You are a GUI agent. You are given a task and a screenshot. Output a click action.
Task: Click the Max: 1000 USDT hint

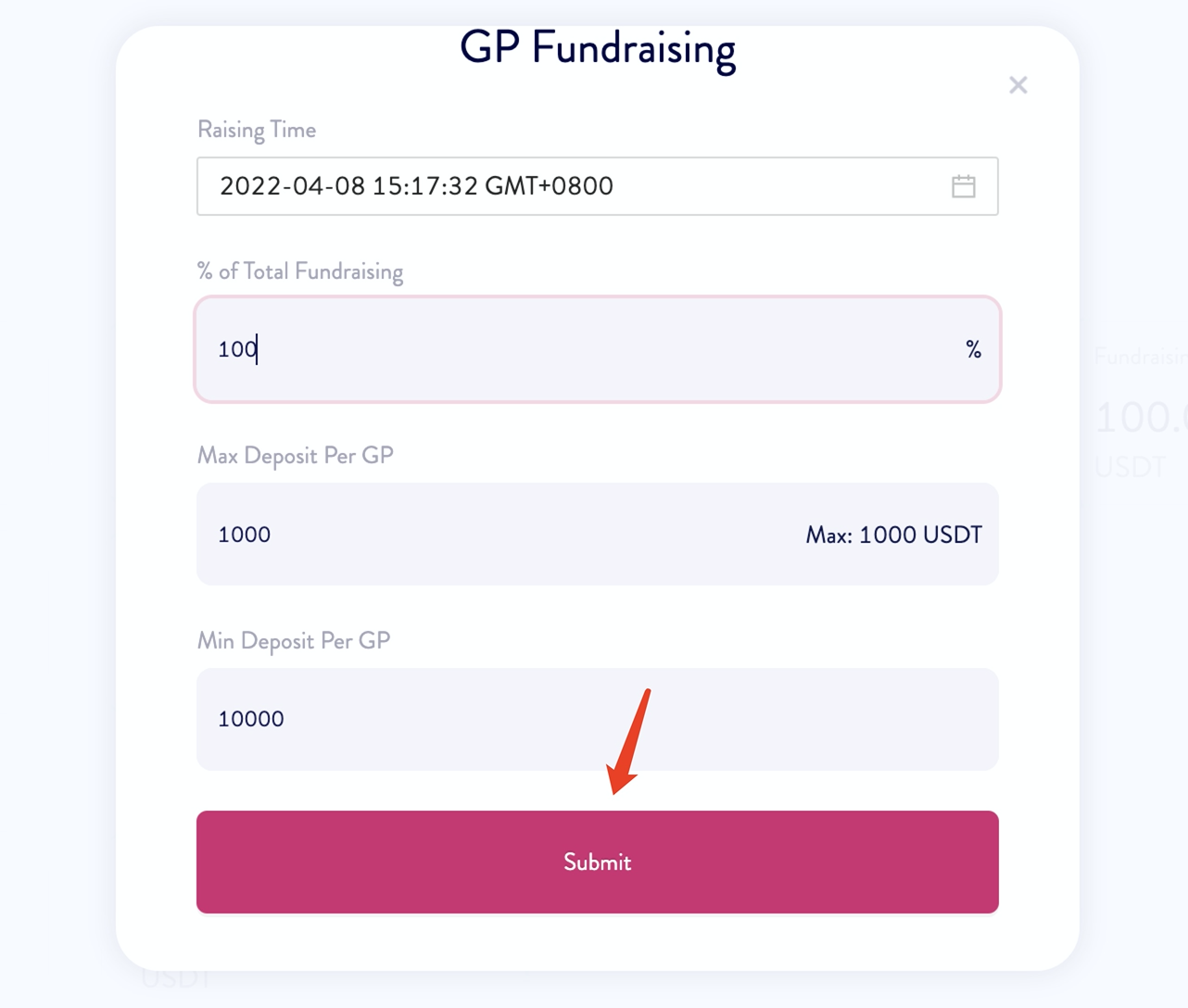(893, 535)
